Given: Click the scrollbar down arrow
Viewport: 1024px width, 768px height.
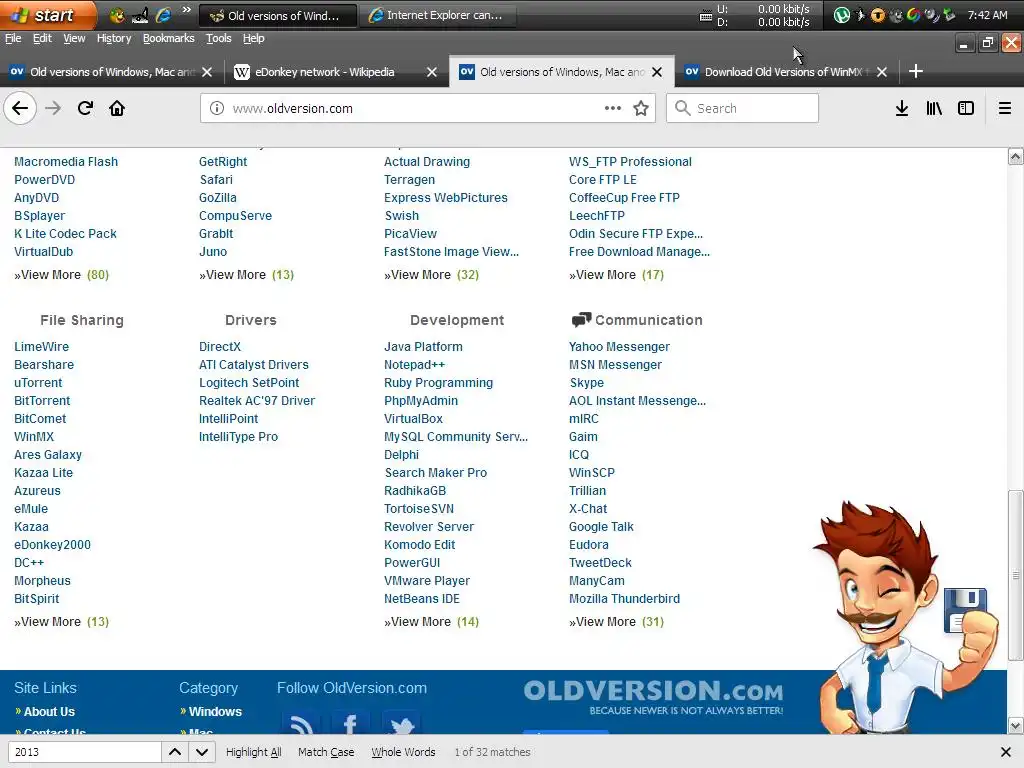Looking at the screenshot, I should coord(1015,726).
